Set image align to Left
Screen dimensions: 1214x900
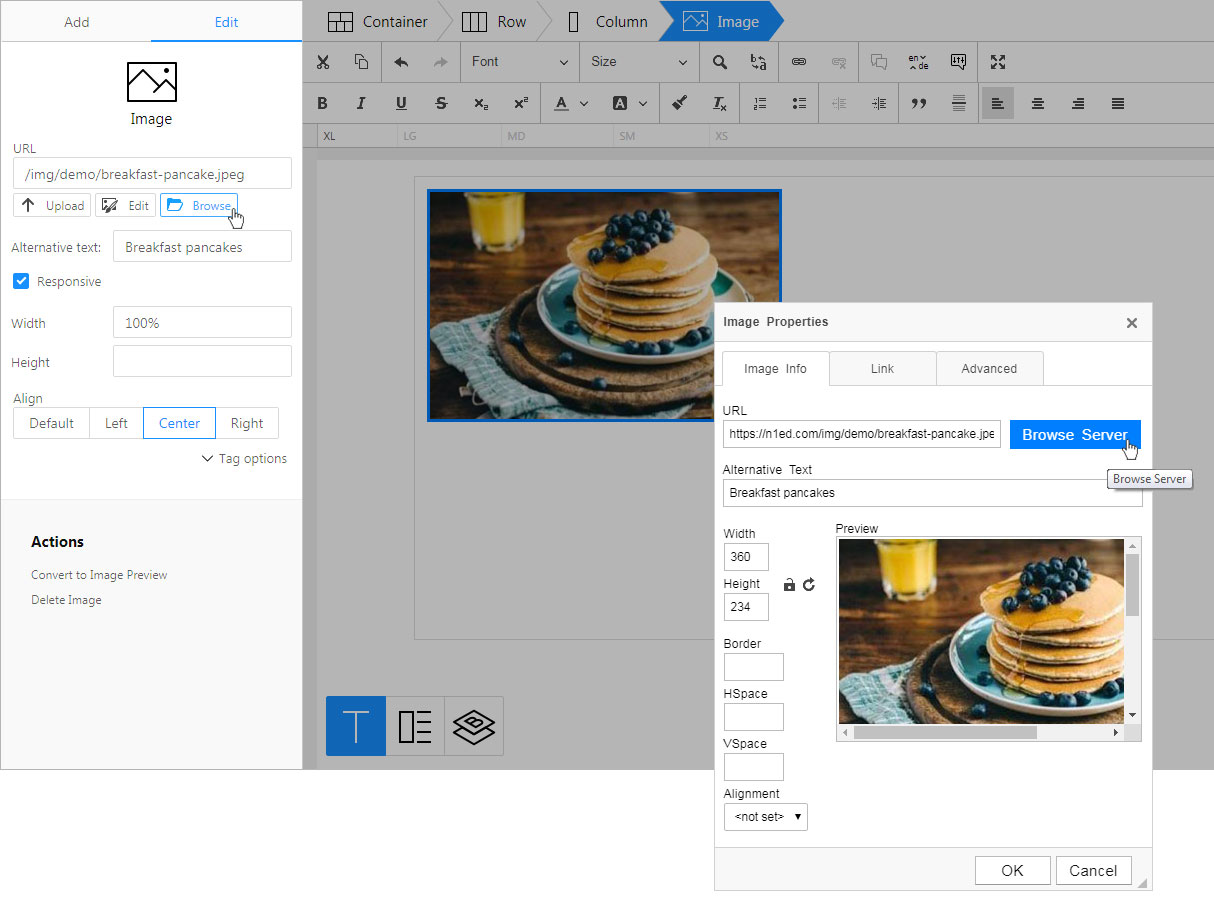[116, 423]
